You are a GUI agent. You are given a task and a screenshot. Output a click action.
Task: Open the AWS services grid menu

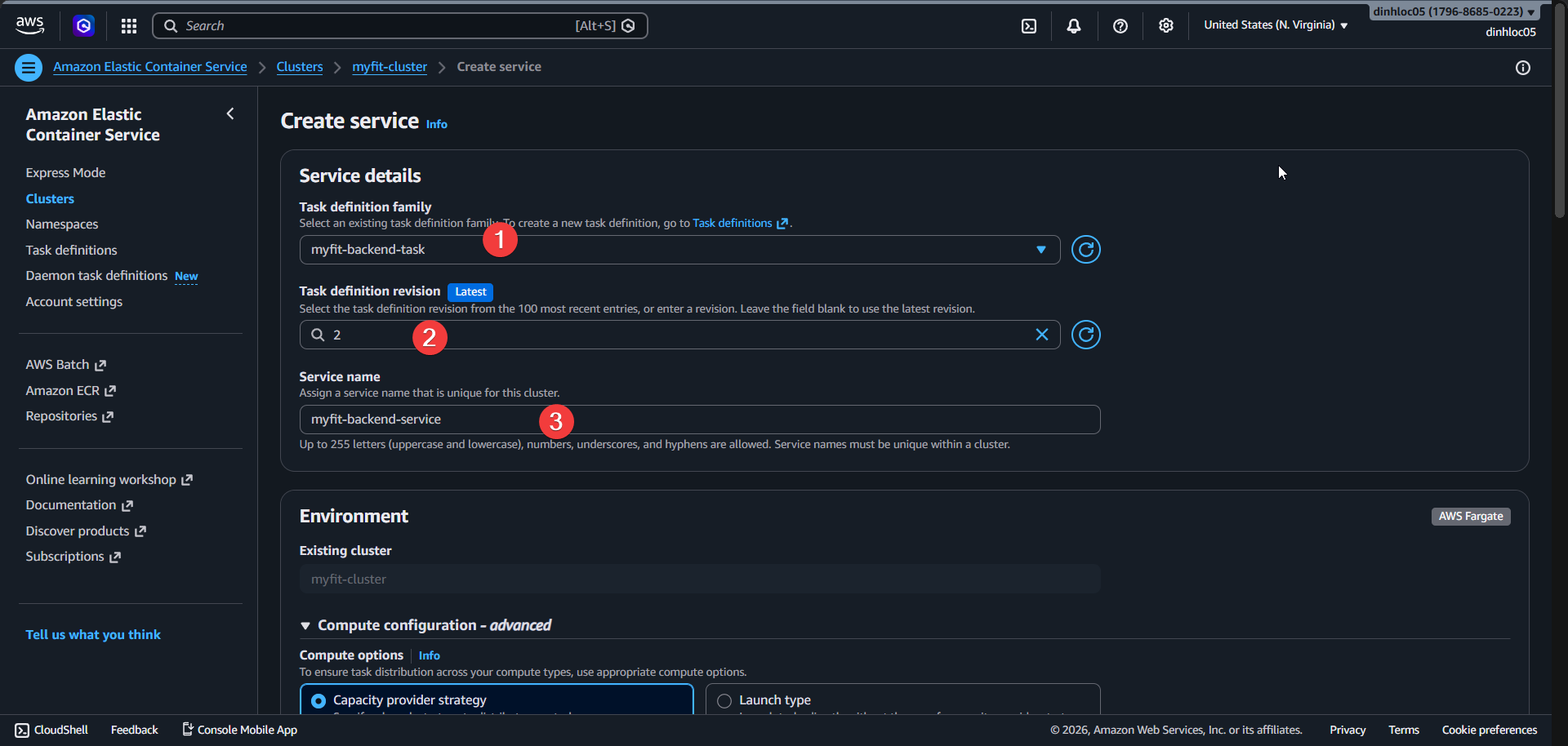coord(128,25)
